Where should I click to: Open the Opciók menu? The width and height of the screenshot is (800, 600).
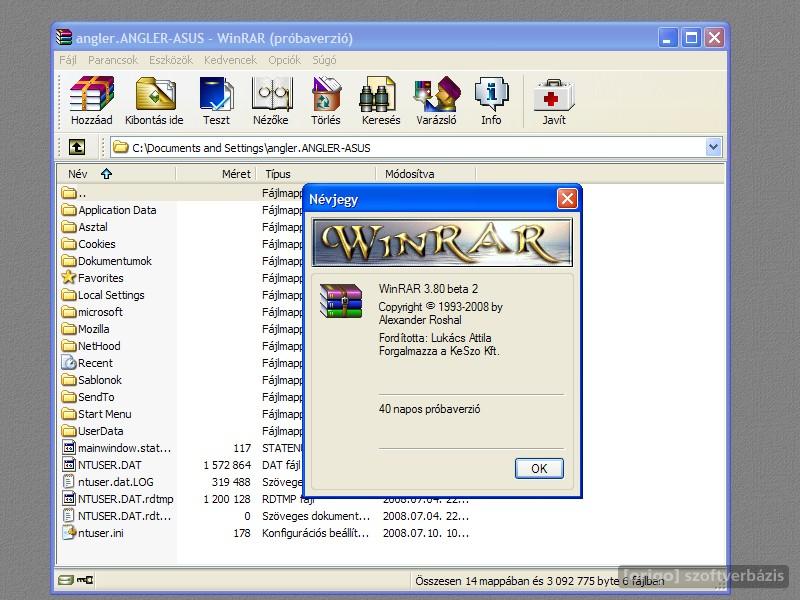284,60
